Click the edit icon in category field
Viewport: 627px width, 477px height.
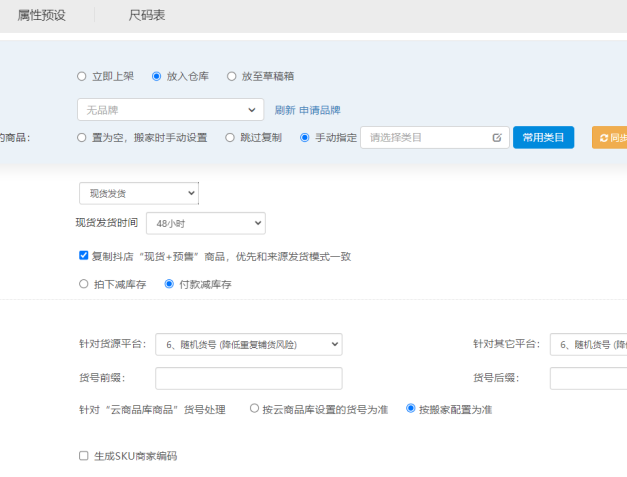(x=497, y=138)
